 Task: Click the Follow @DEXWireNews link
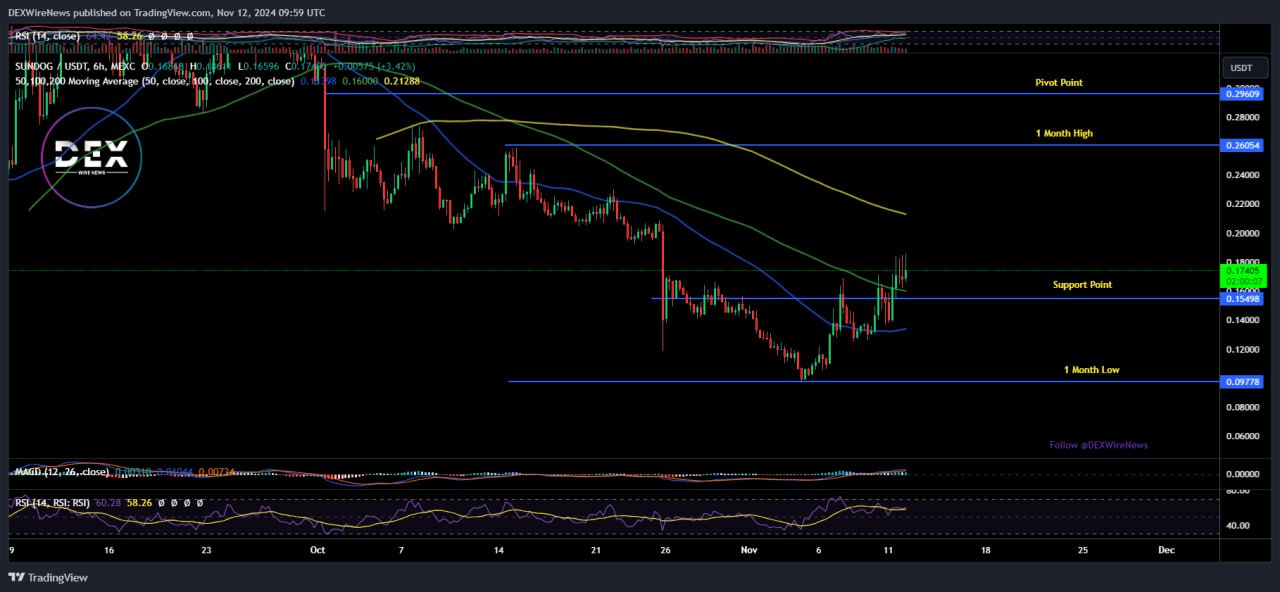(x=1098, y=444)
